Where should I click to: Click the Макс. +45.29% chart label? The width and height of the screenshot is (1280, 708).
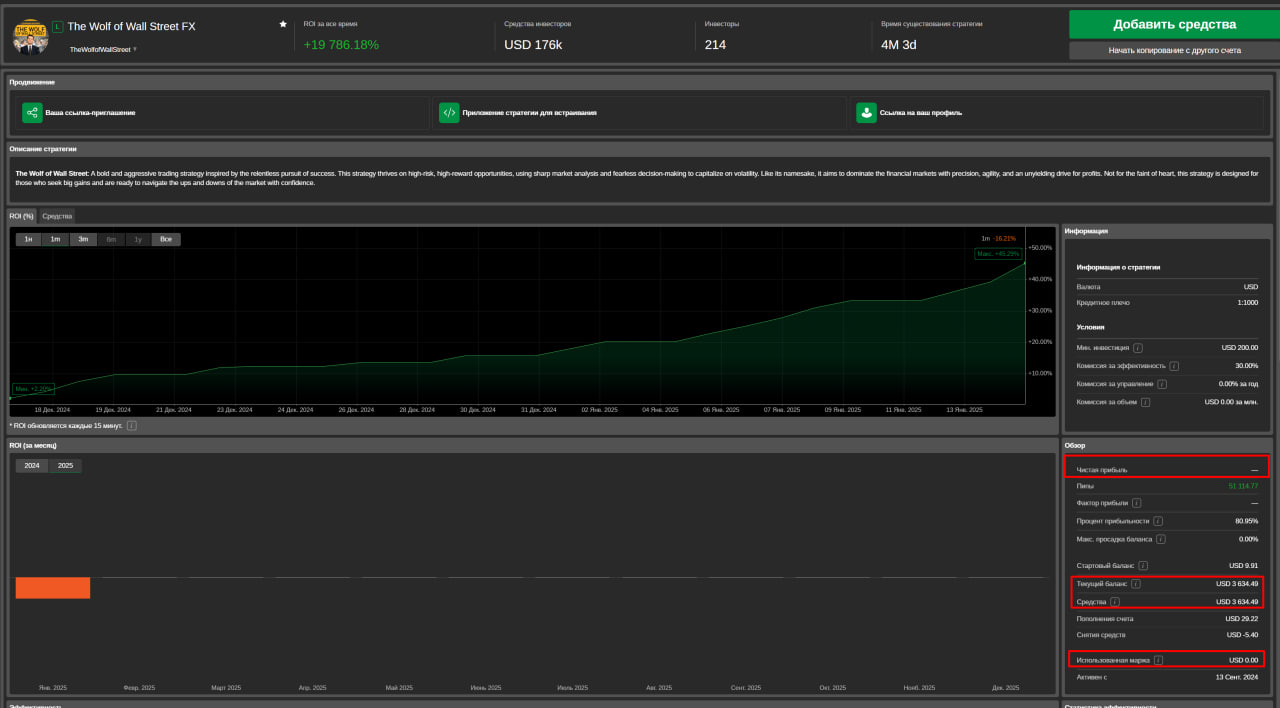(x=997, y=254)
